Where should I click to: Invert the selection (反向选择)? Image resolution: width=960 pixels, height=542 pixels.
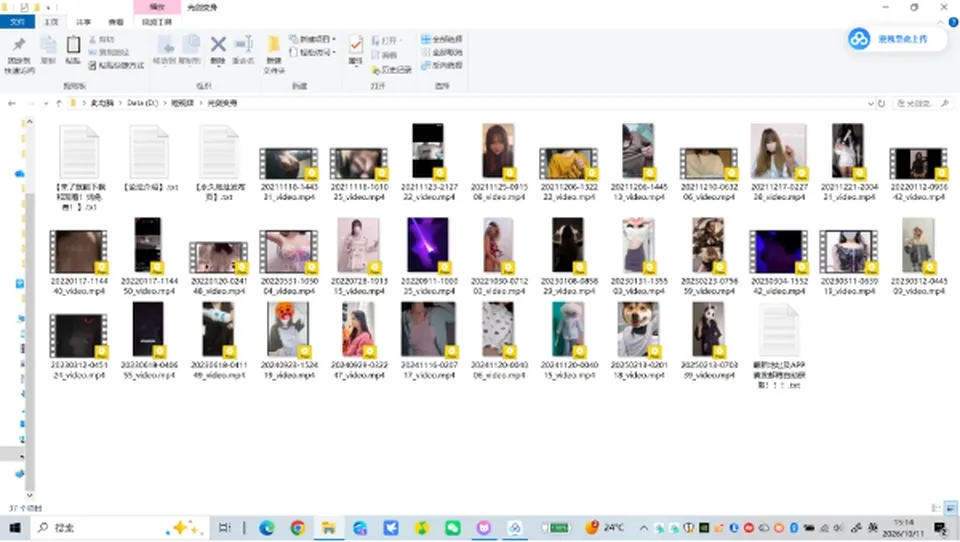pyautogui.click(x=441, y=65)
